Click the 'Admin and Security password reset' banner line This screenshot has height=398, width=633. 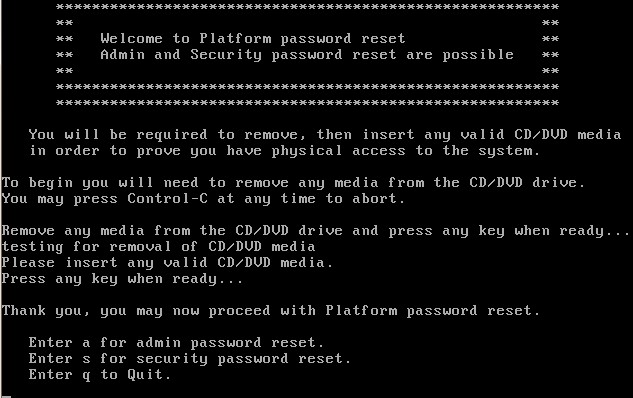tap(307, 55)
